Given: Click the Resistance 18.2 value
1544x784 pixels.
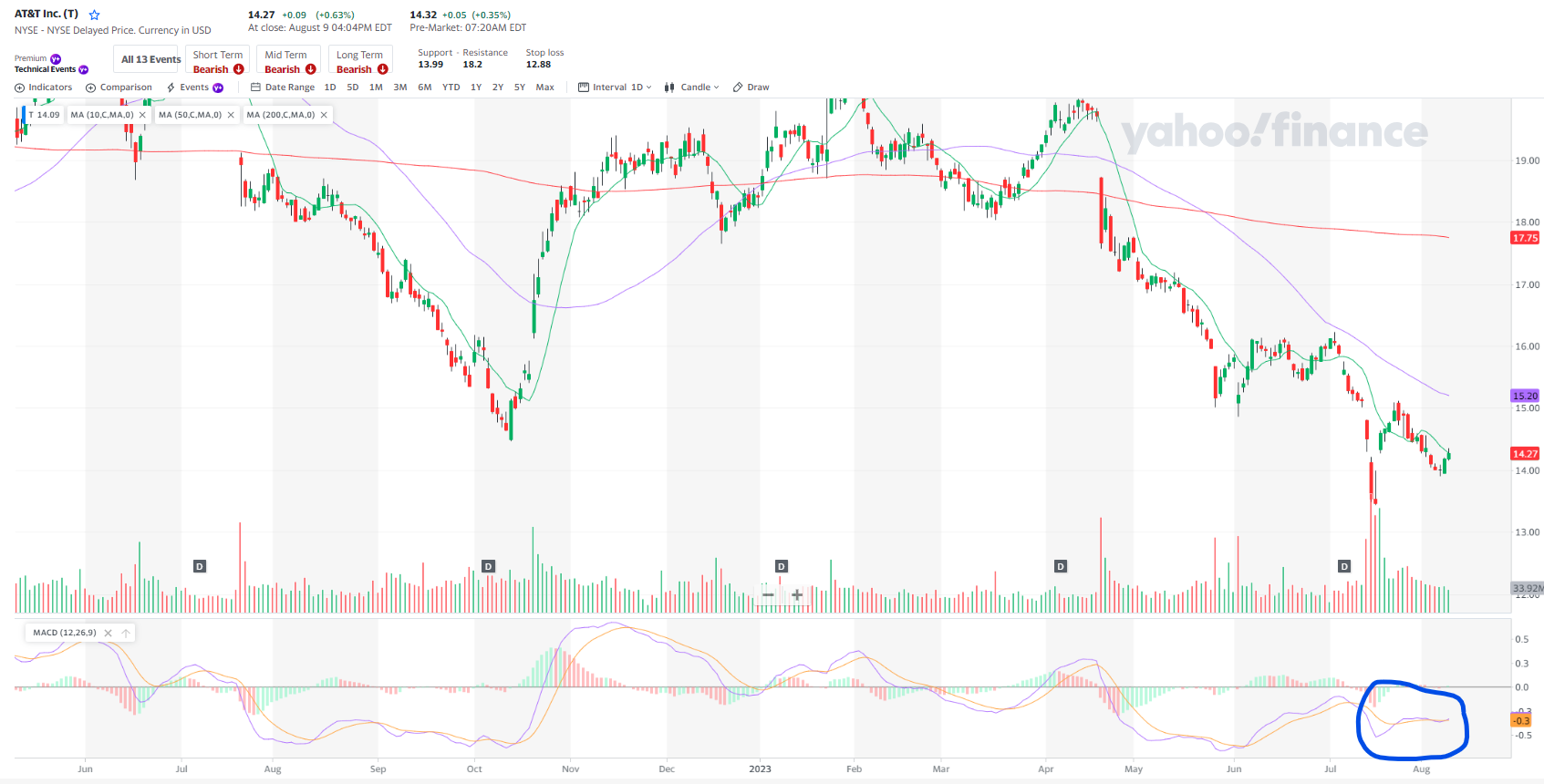Looking at the screenshot, I should [x=472, y=65].
